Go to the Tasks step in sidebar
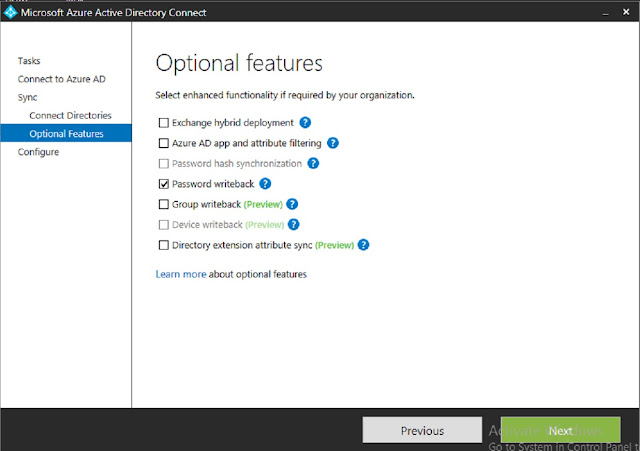Viewport: 640px width, 451px height. [29, 61]
